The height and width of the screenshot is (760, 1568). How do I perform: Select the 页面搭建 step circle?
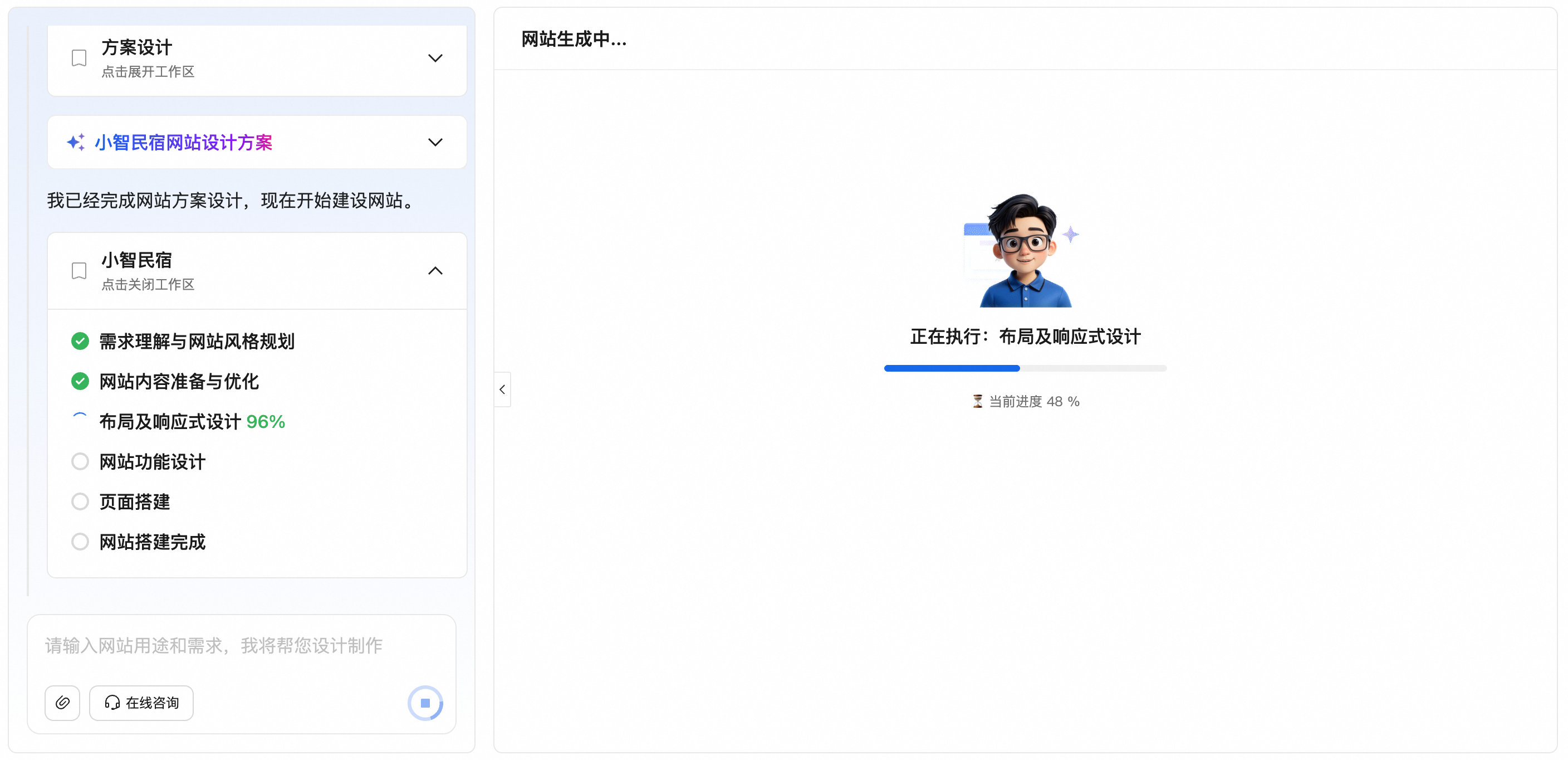coord(80,502)
